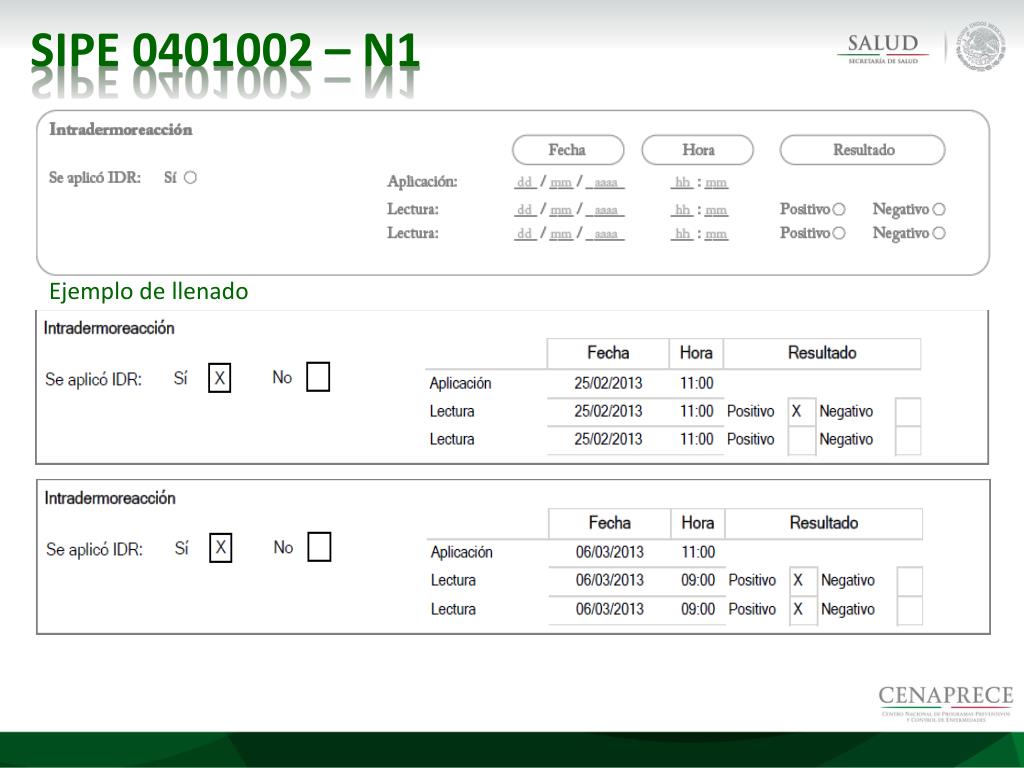Click 'Intradermoreacción' heading in the blank form
The height and width of the screenshot is (768, 1024).
tap(121, 129)
